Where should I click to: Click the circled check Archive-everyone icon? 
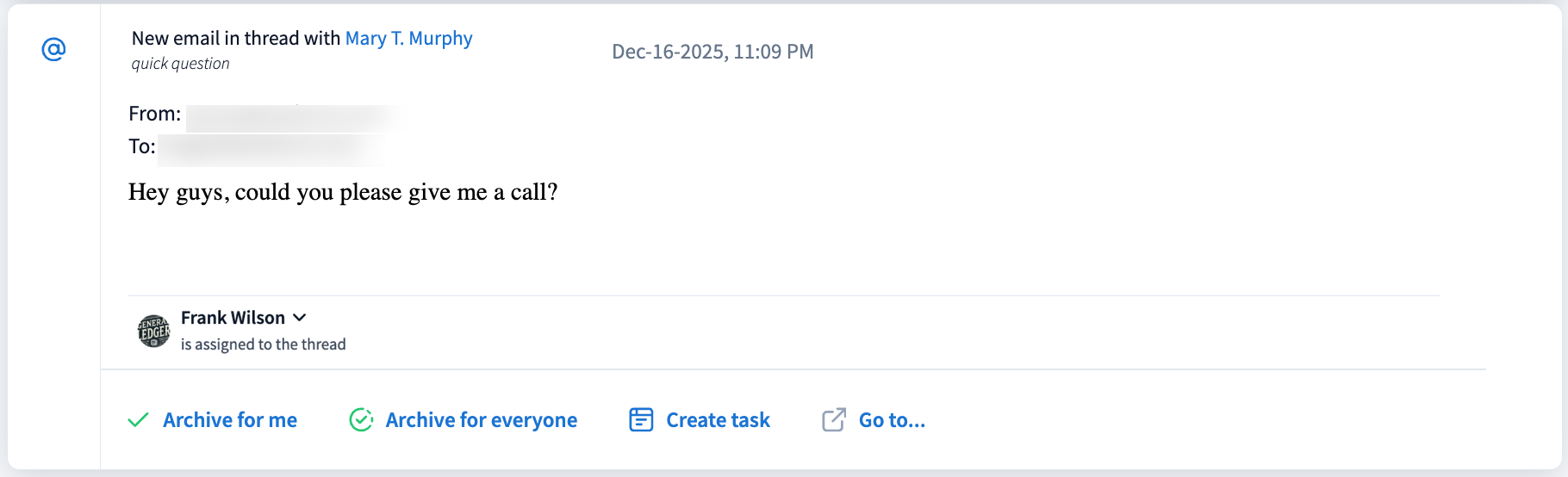click(361, 420)
